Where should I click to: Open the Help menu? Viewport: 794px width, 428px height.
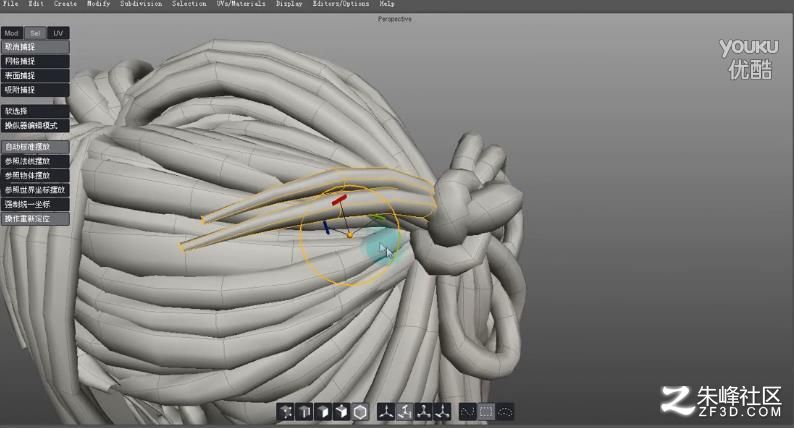387,4
